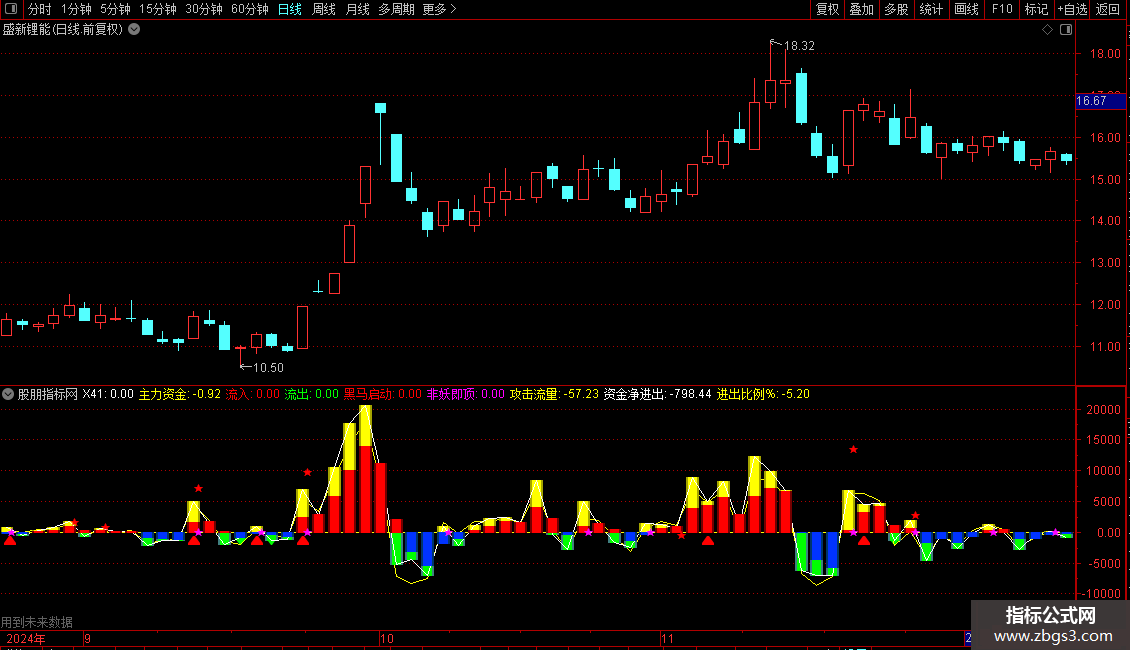Screen dimensions: 1130x650
Task: Switch to the 分时 intraday view
Action: (40, 9)
